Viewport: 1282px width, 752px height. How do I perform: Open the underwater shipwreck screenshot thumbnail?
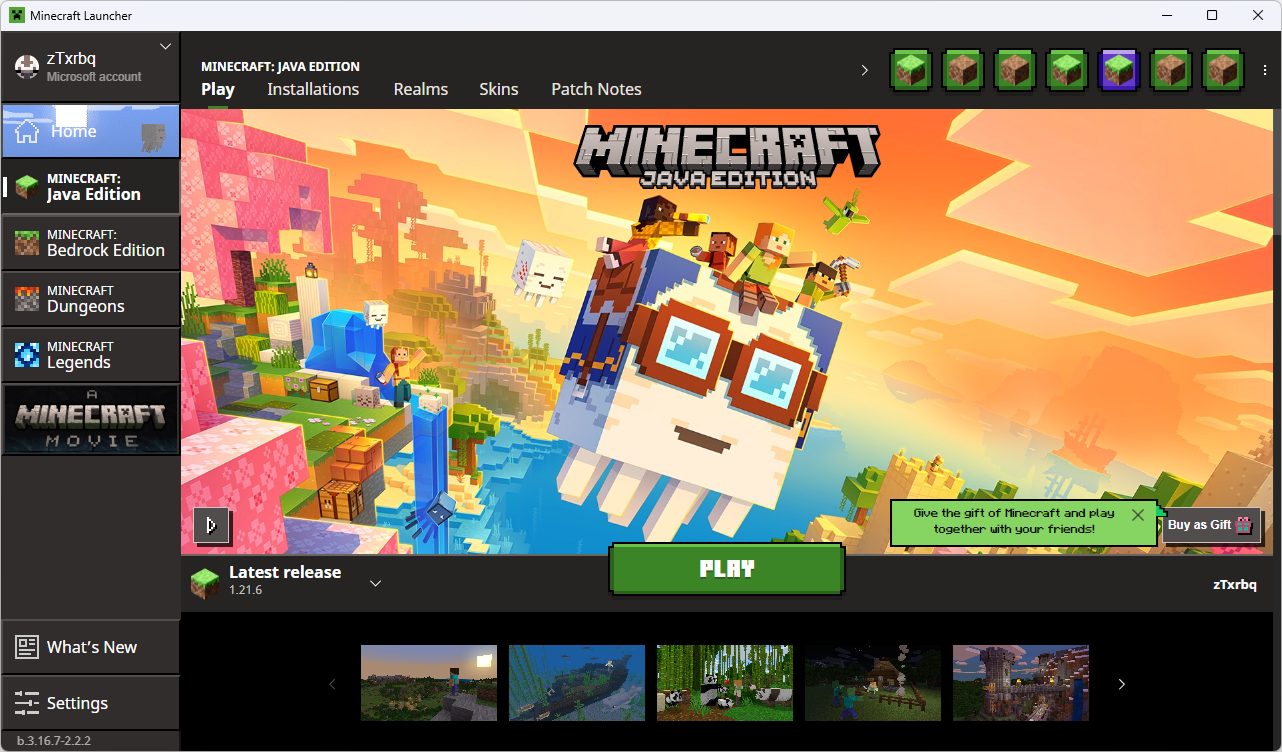577,683
